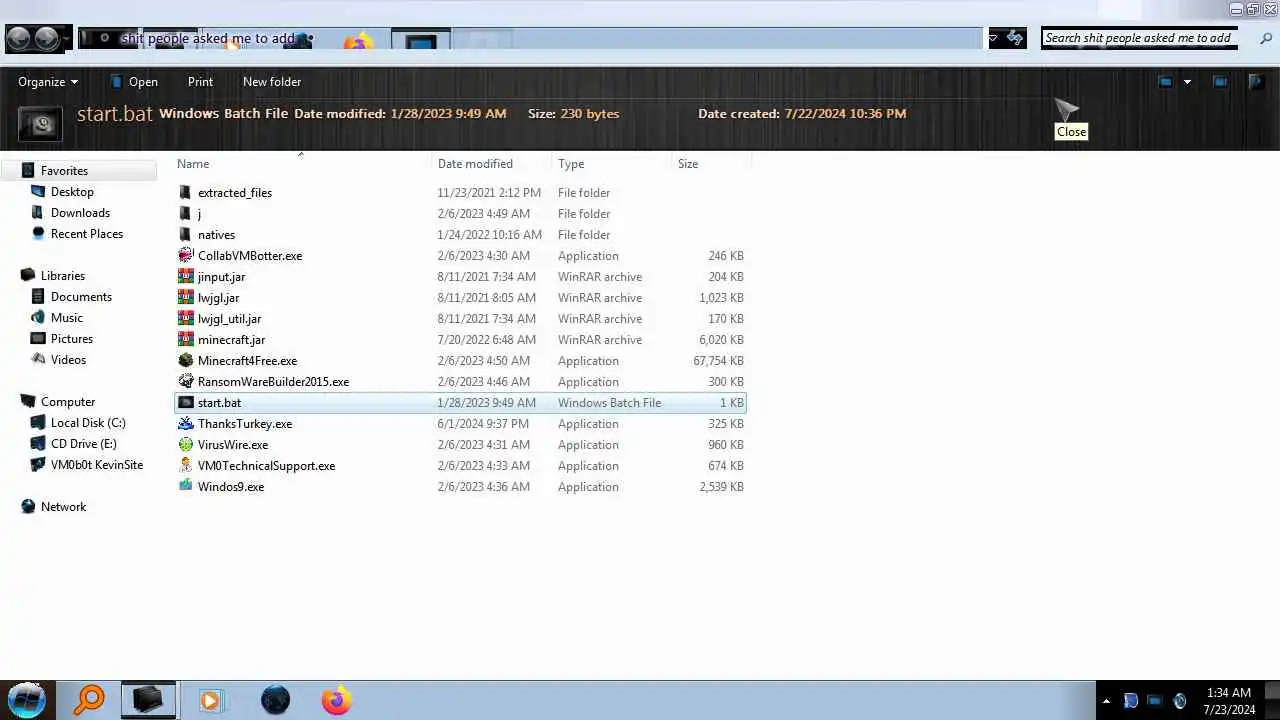1280x720 pixels.
Task: Open Local Disk (C:)
Action: coord(88,423)
